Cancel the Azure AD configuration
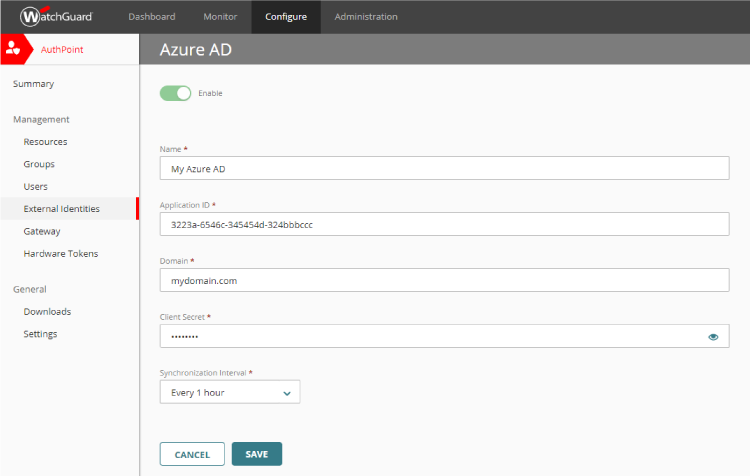750x476 pixels. pyautogui.click(x=192, y=454)
